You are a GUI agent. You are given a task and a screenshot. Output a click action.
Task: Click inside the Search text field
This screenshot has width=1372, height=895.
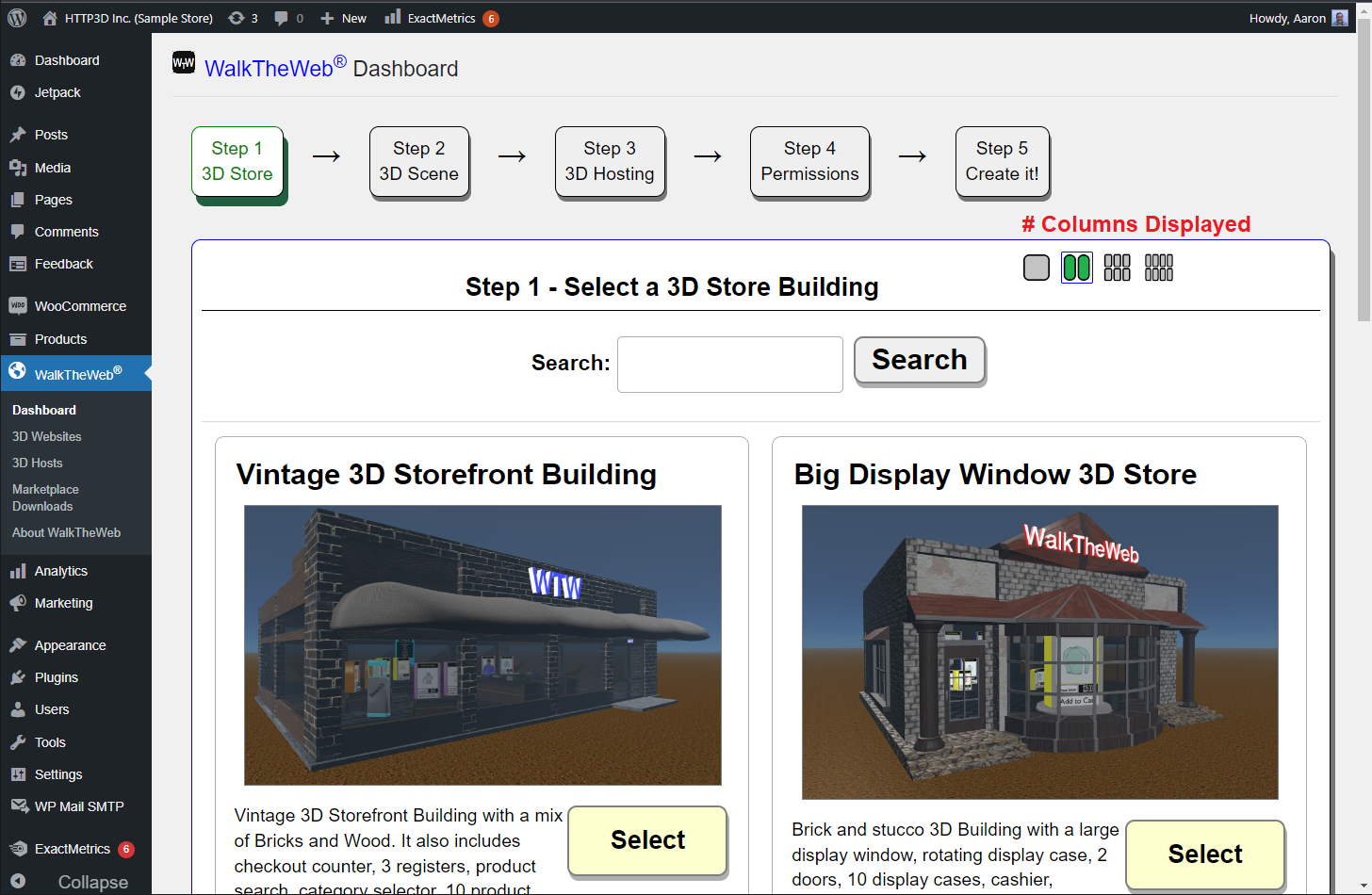[x=730, y=365]
